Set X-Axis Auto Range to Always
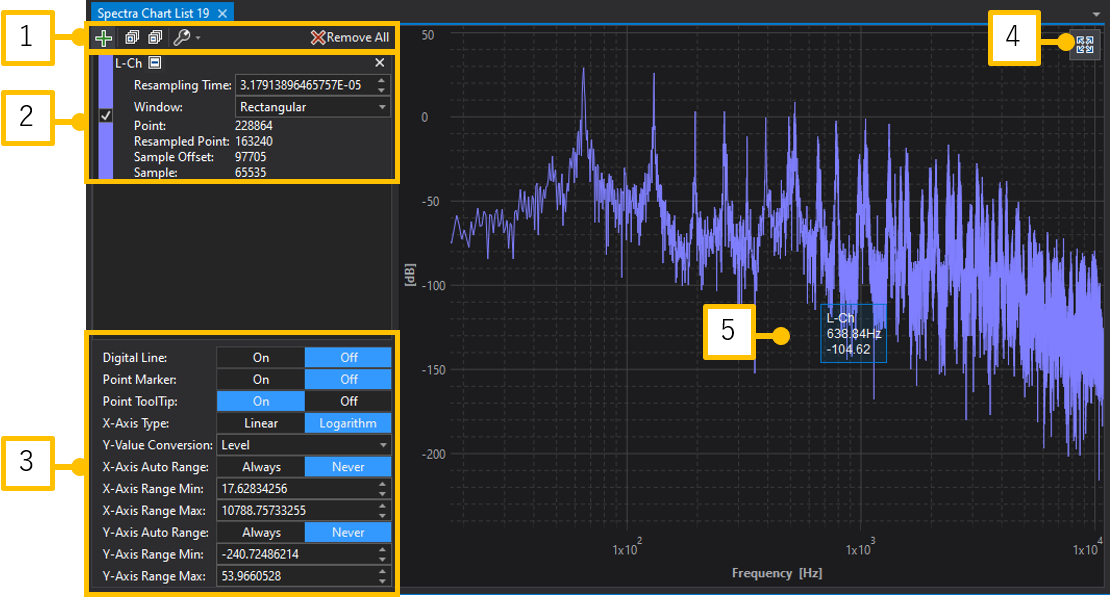Viewport: 1110px width, 597px height. pyautogui.click(x=260, y=467)
